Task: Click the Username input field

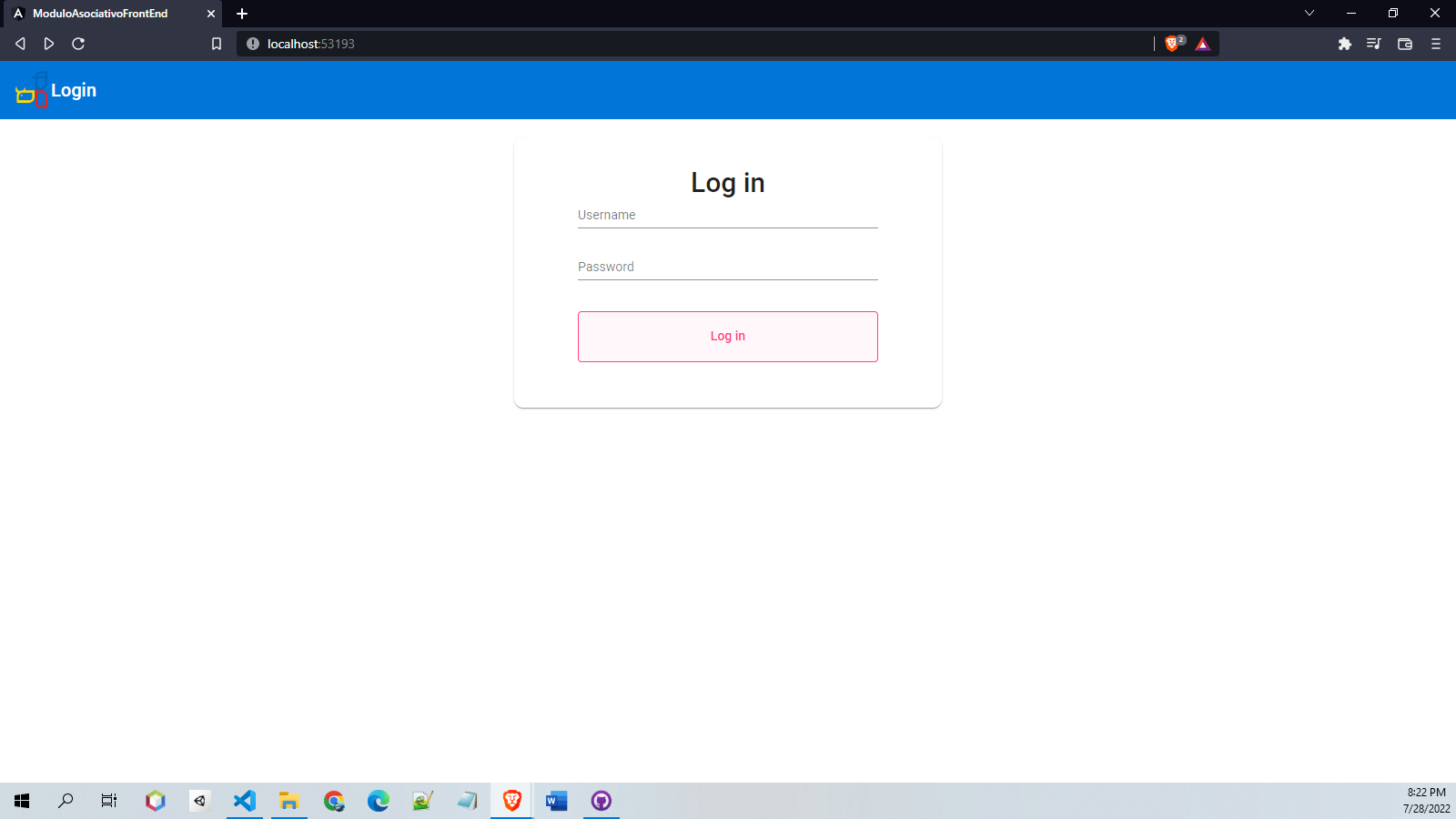Action: point(727,216)
